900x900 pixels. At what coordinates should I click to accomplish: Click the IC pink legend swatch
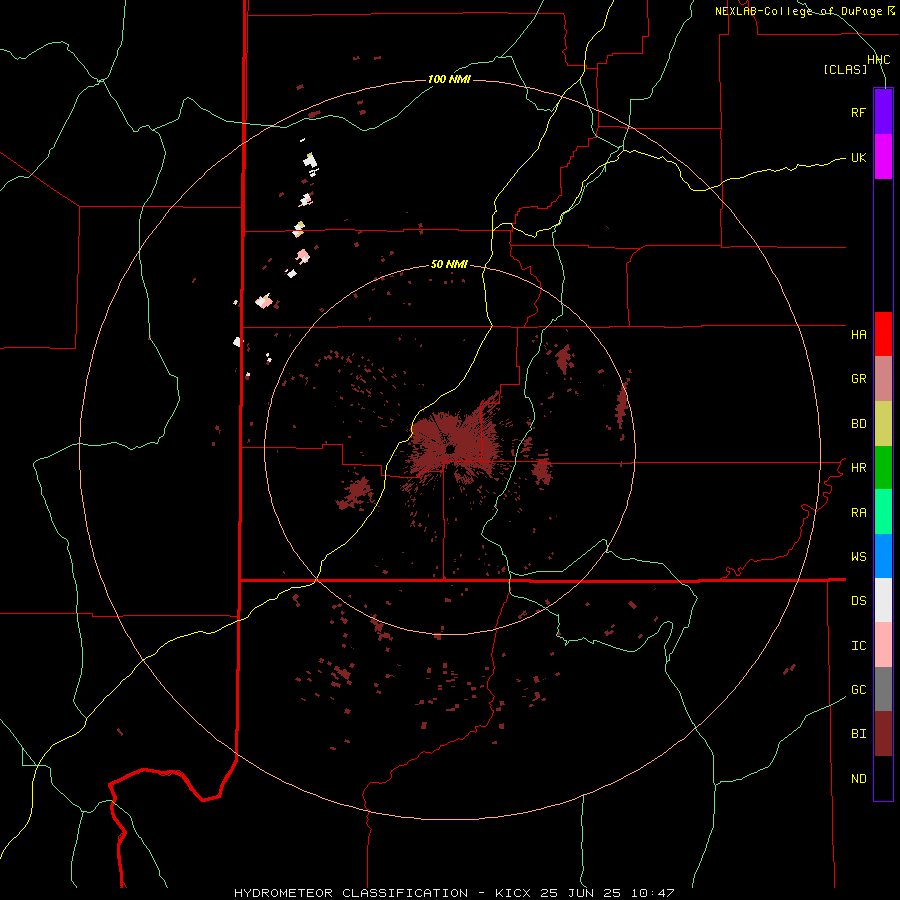(883, 645)
